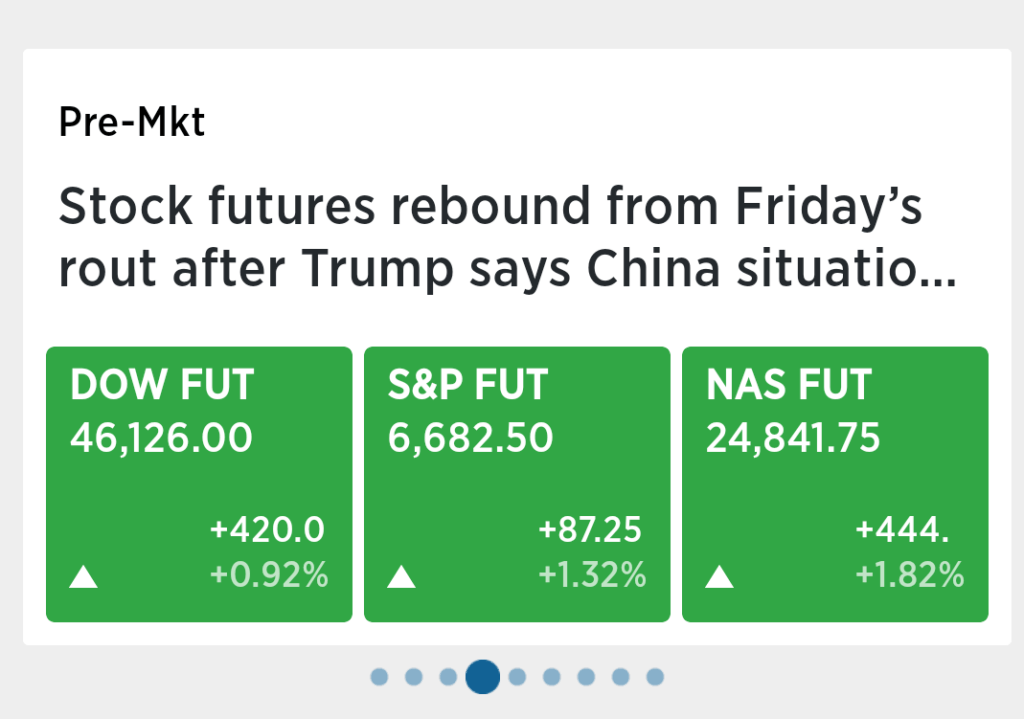Click the up arrow in the NAS FUT tile
This screenshot has width=1024, height=719.
click(x=720, y=577)
